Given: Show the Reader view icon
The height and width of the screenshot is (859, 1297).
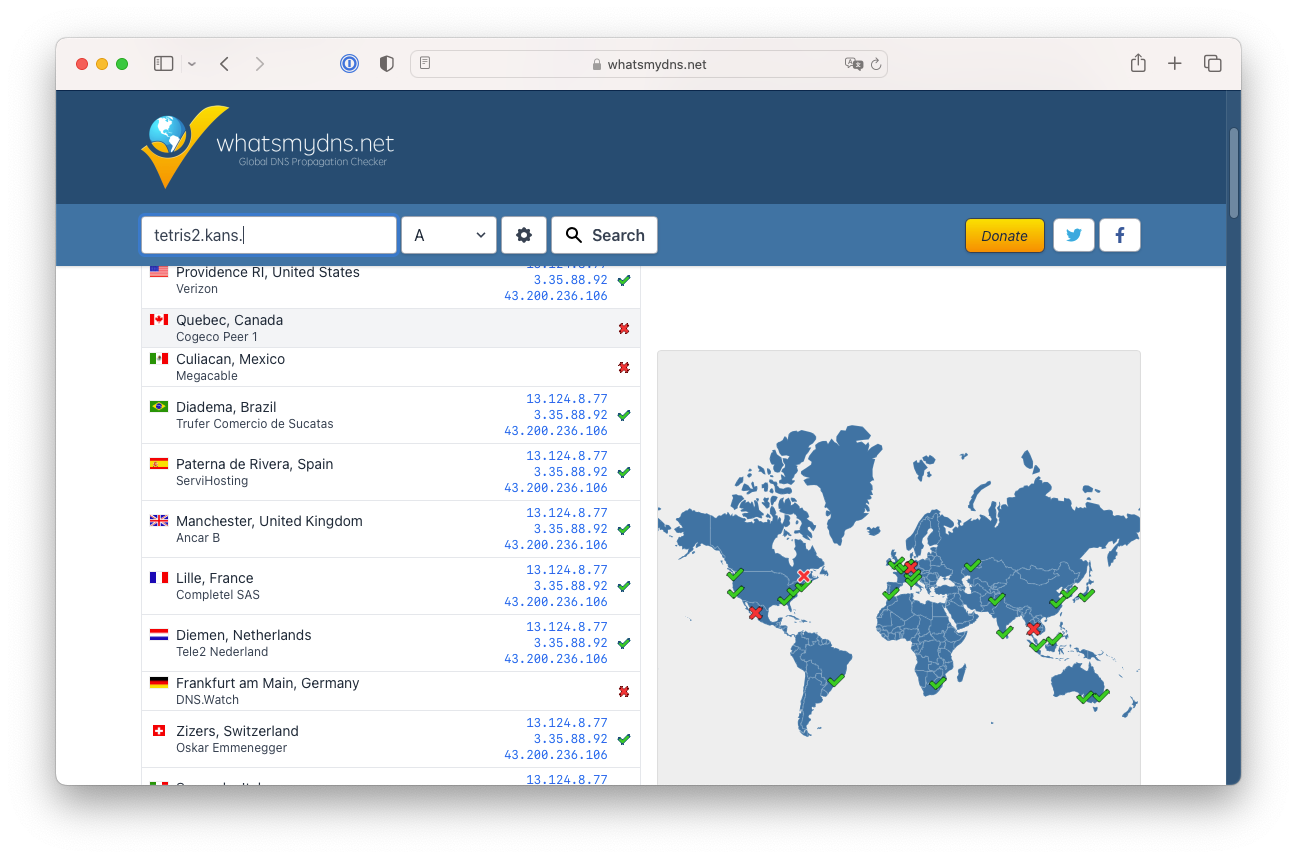Looking at the screenshot, I should [x=425, y=64].
